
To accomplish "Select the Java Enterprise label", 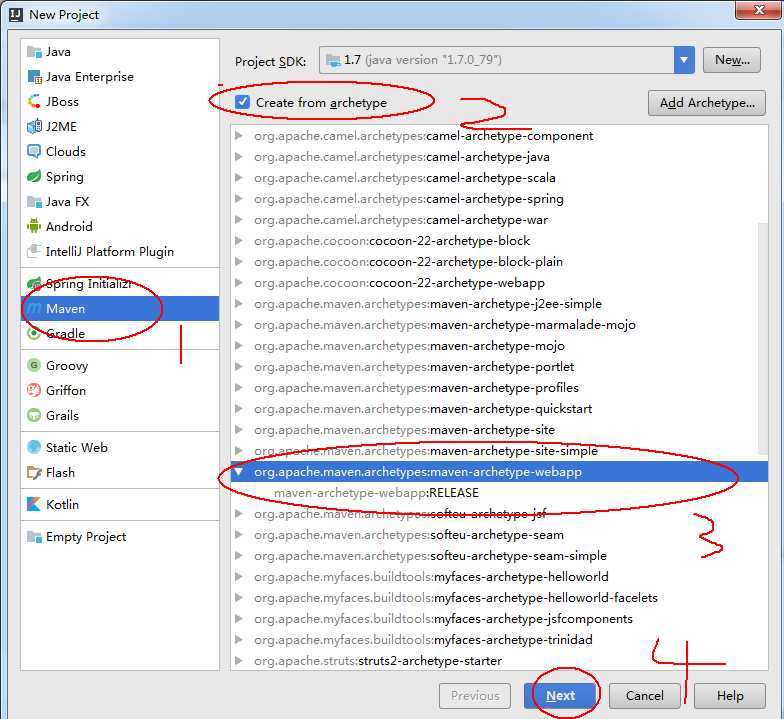I will [x=90, y=76].
